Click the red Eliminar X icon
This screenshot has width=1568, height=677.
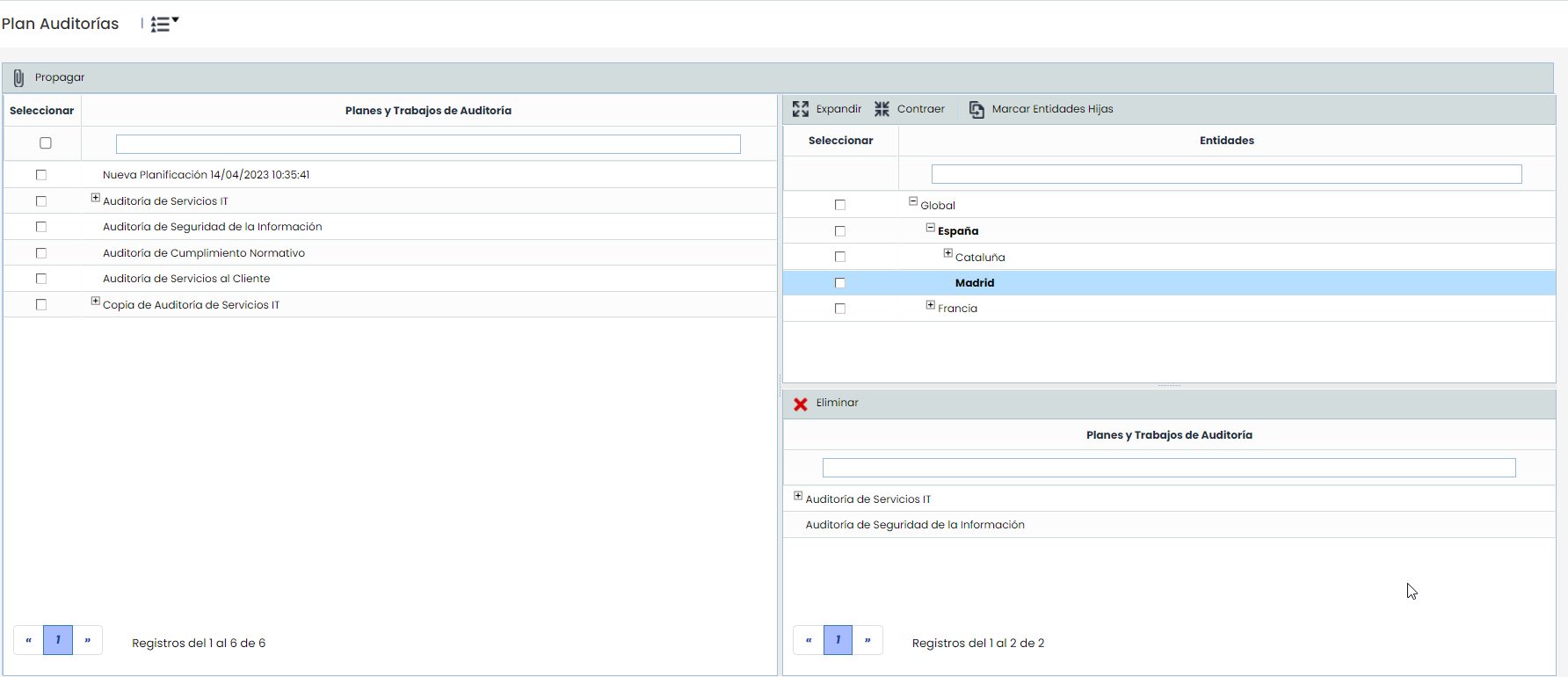tap(801, 404)
